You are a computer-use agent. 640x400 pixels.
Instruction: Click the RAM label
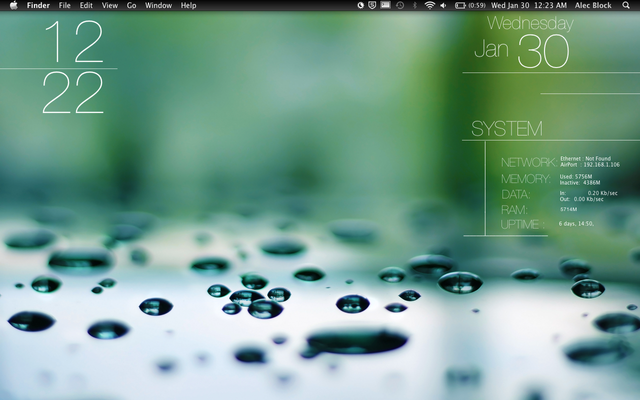pos(514,210)
